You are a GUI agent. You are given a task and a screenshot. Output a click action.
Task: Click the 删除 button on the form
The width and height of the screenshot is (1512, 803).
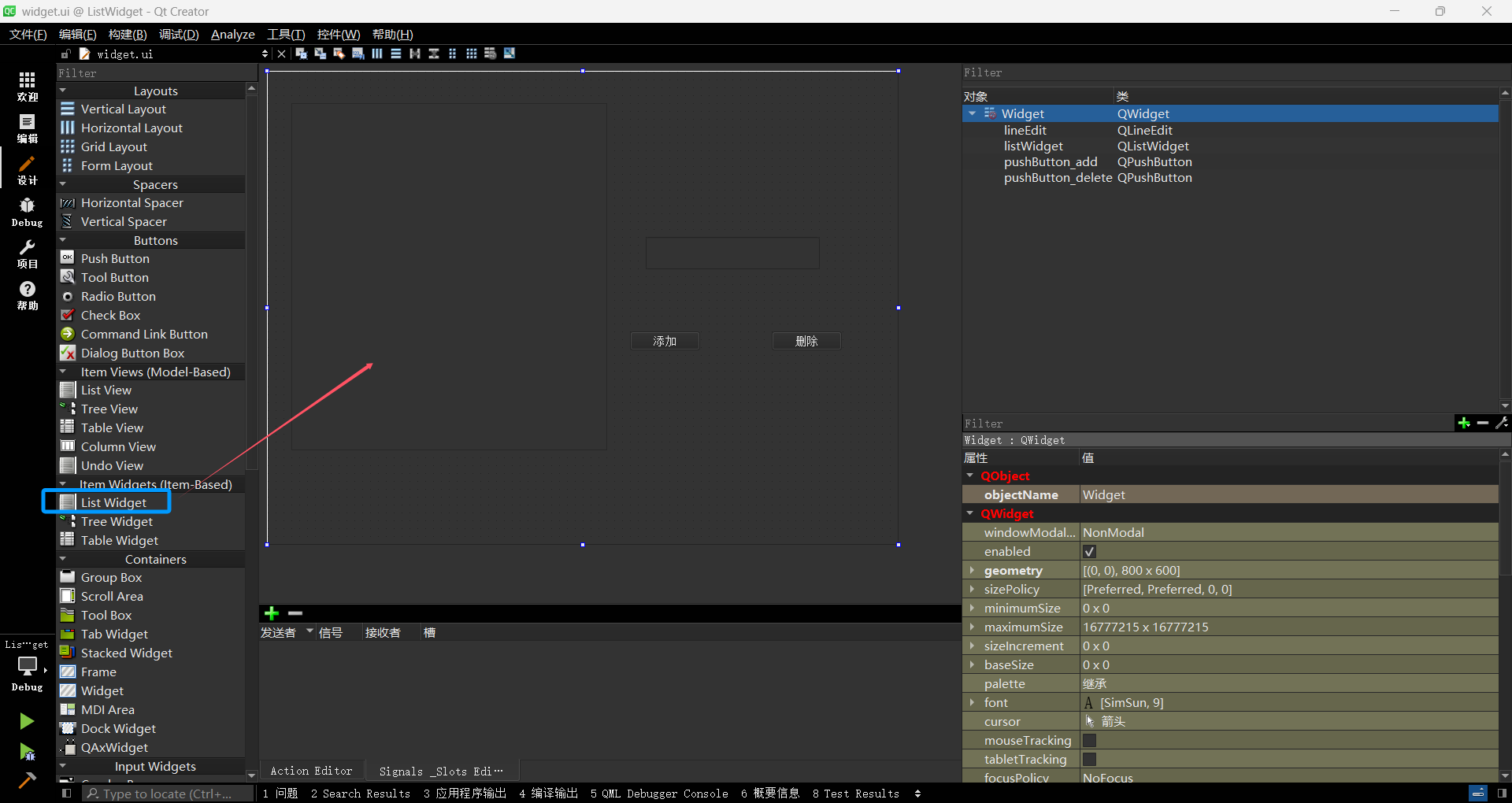pyautogui.click(x=806, y=341)
